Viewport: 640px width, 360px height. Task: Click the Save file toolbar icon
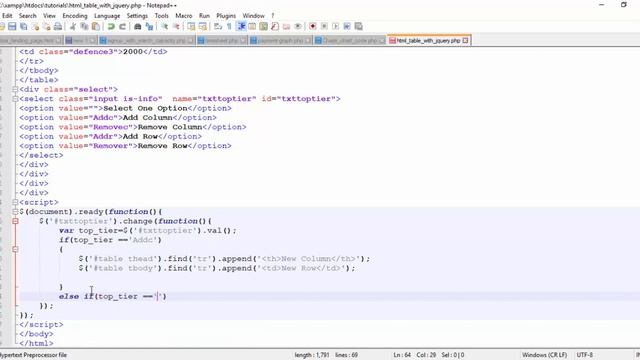[12, 27]
